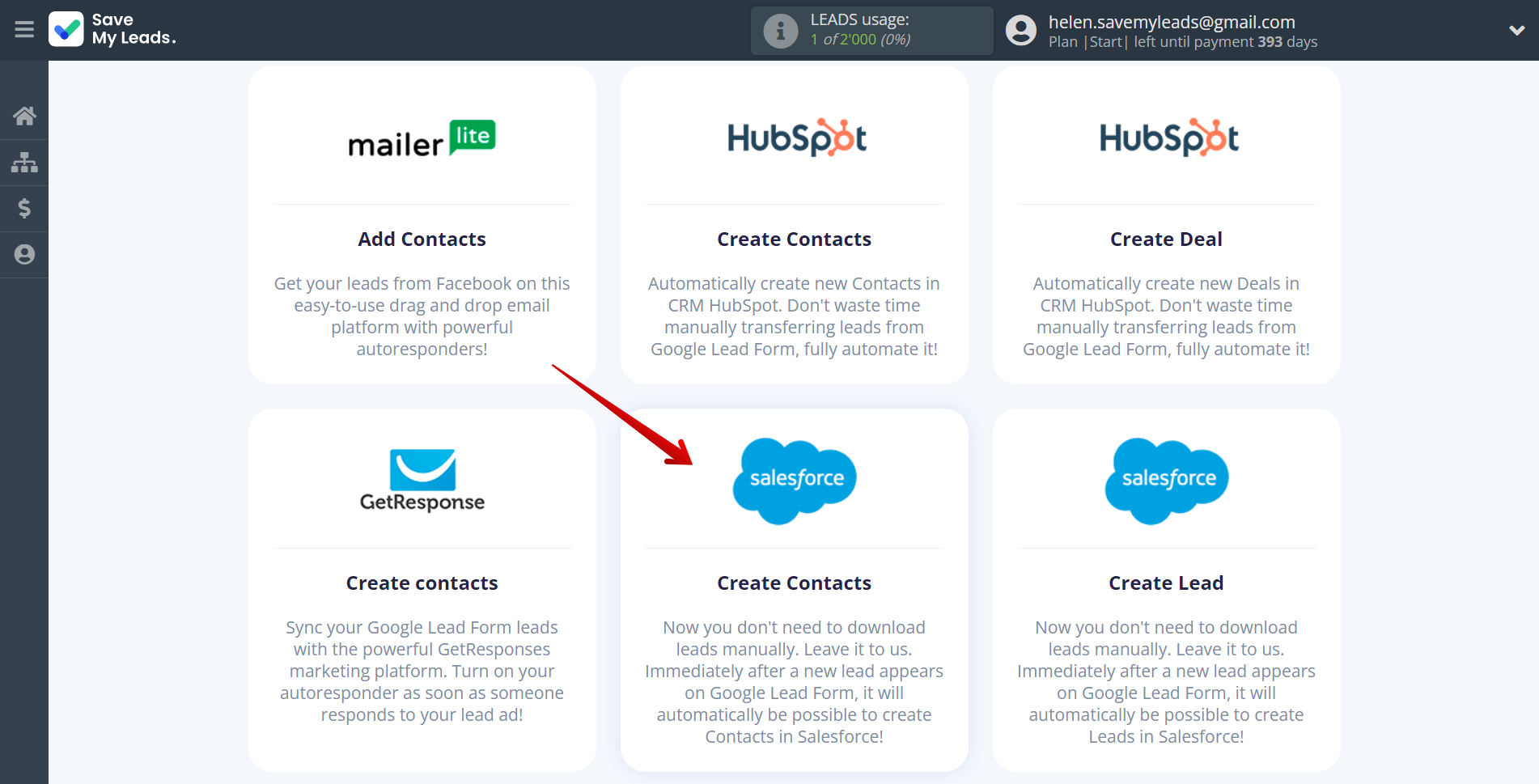The image size is (1539, 784).
Task: Select Salesforce logo for Create Lead
Action: [x=1167, y=481]
